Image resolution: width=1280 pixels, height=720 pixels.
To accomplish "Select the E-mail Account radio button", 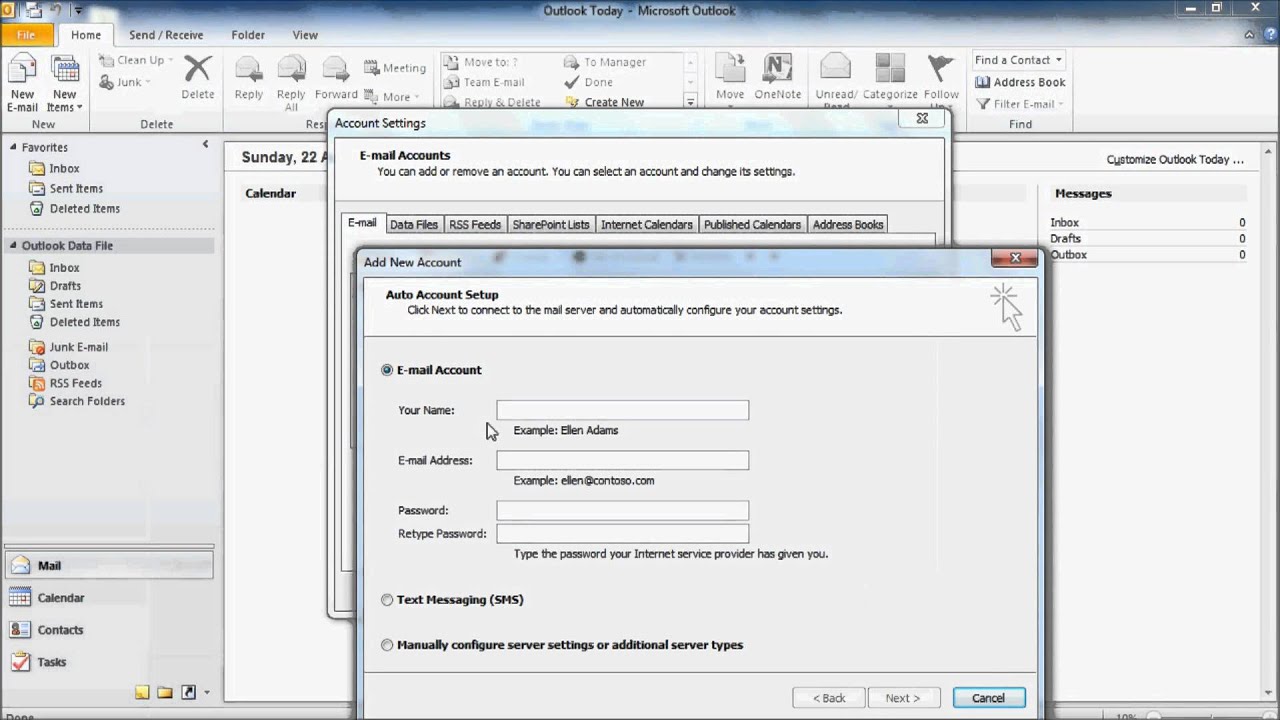I will (x=387, y=370).
